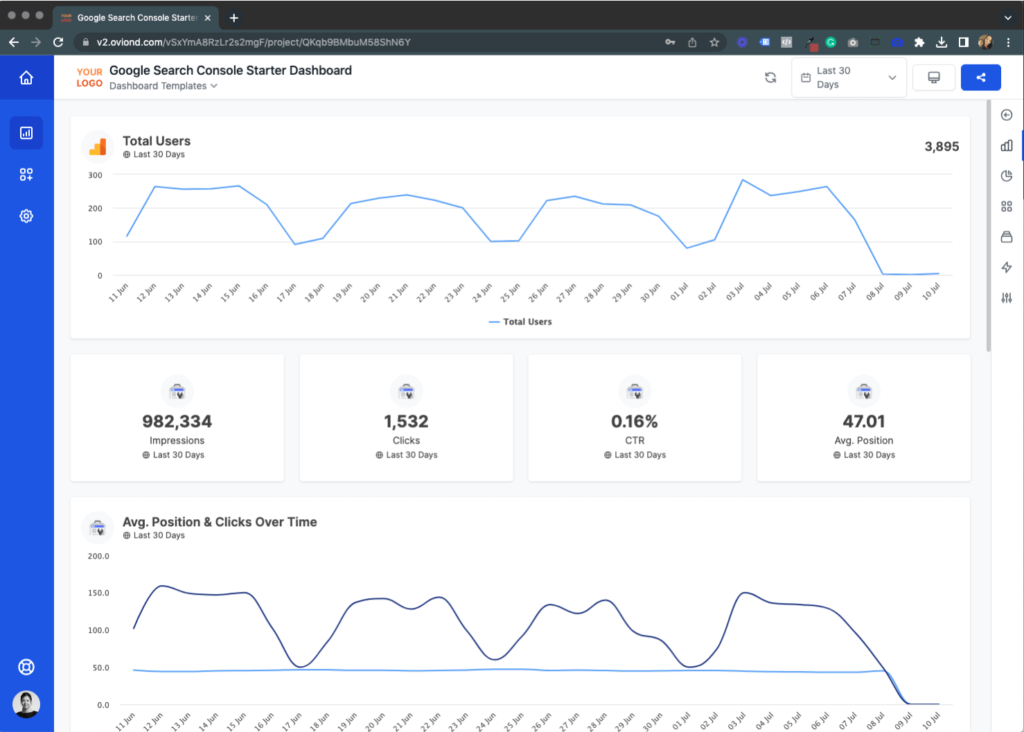Click the 47.01 Avg. Position value
This screenshot has height=732, width=1024.
(x=863, y=422)
